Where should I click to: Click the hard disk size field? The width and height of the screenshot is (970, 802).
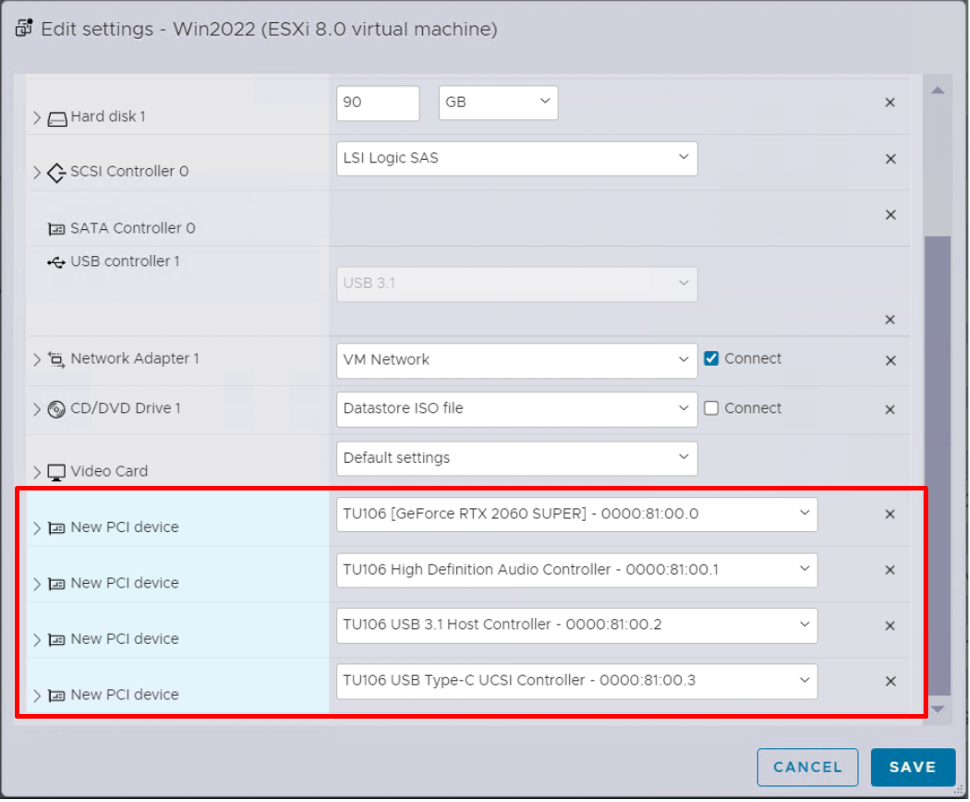point(377,103)
